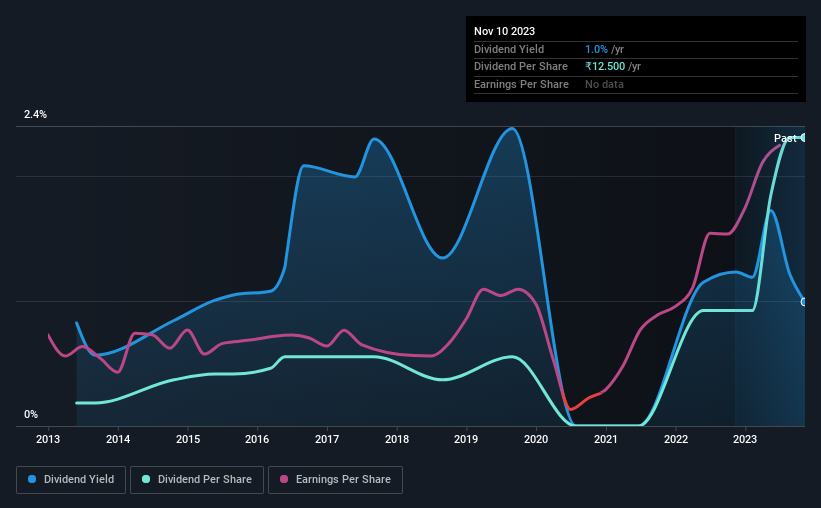821x508 pixels.
Task: Select the 2013 year axis label
Action: pyautogui.click(x=48, y=439)
